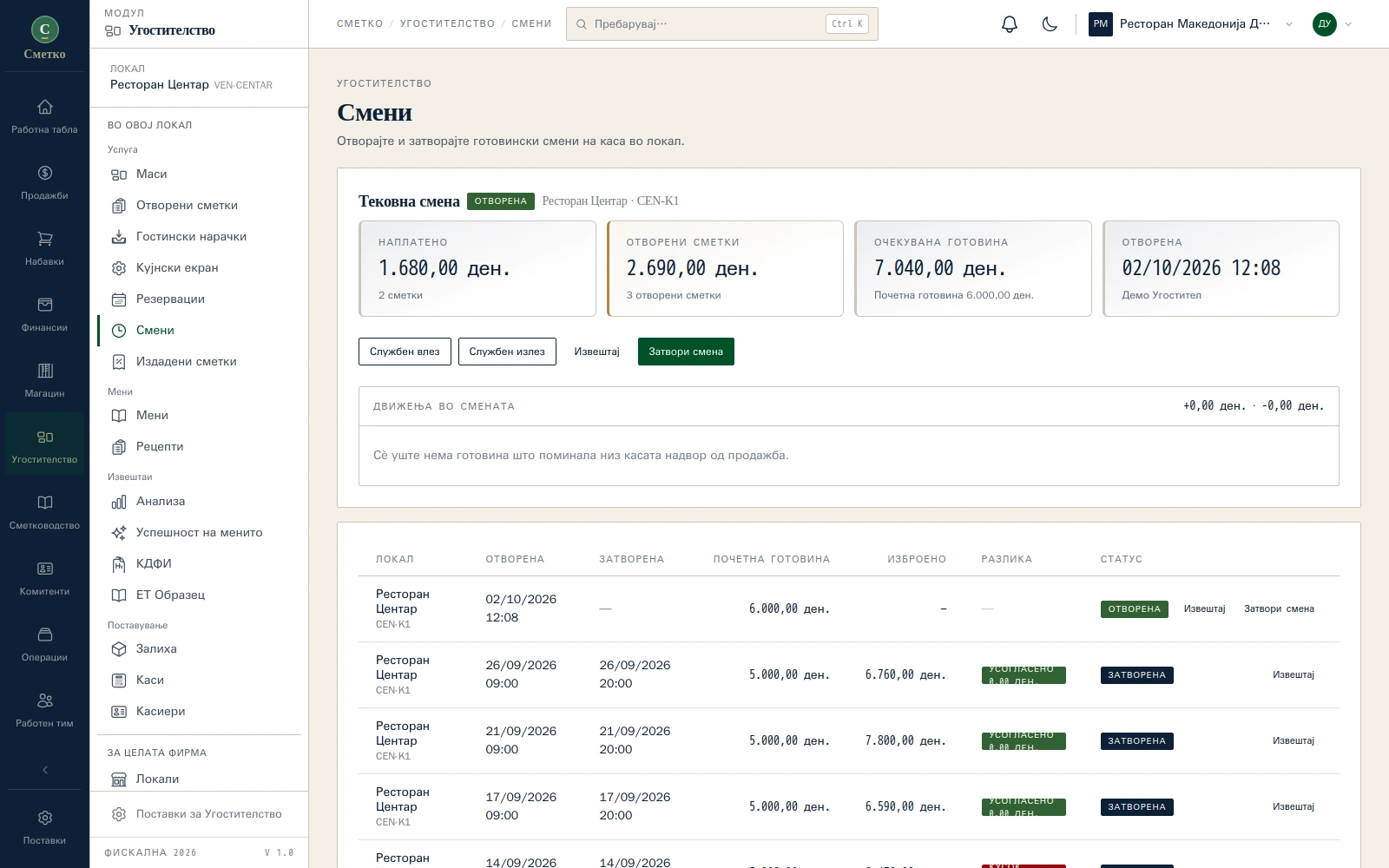This screenshot has width=1389, height=868.
Task: Collapse the left sidebar chevron
Action: point(45,770)
